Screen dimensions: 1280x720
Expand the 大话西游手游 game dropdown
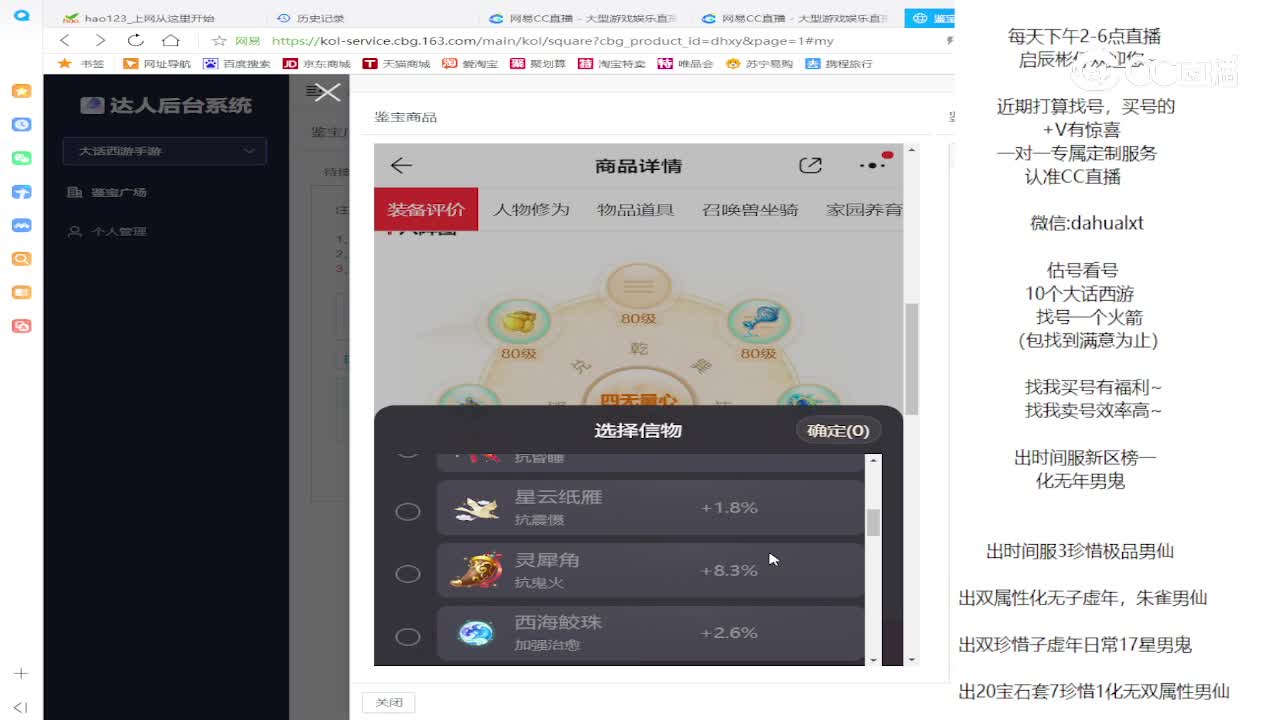(x=164, y=151)
